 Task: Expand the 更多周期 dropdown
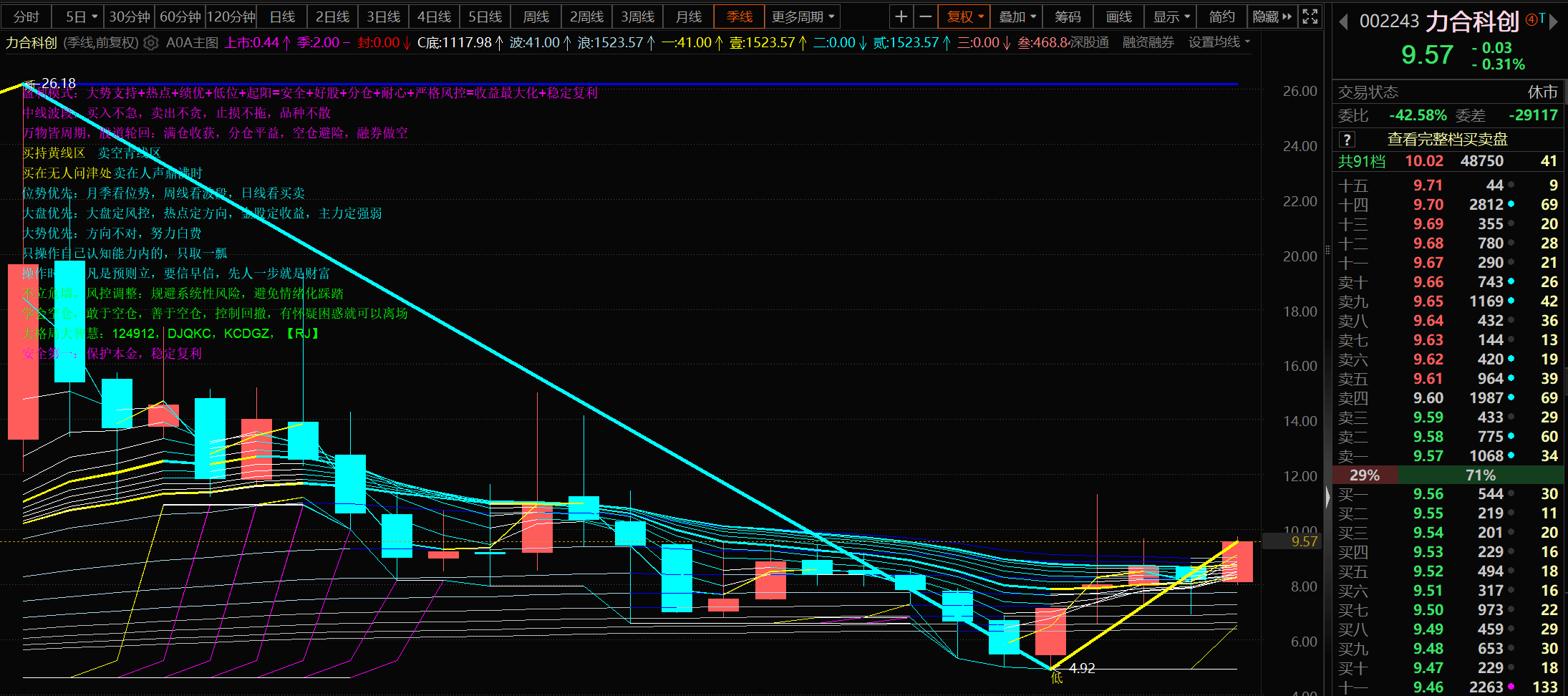click(x=803, y=16)
